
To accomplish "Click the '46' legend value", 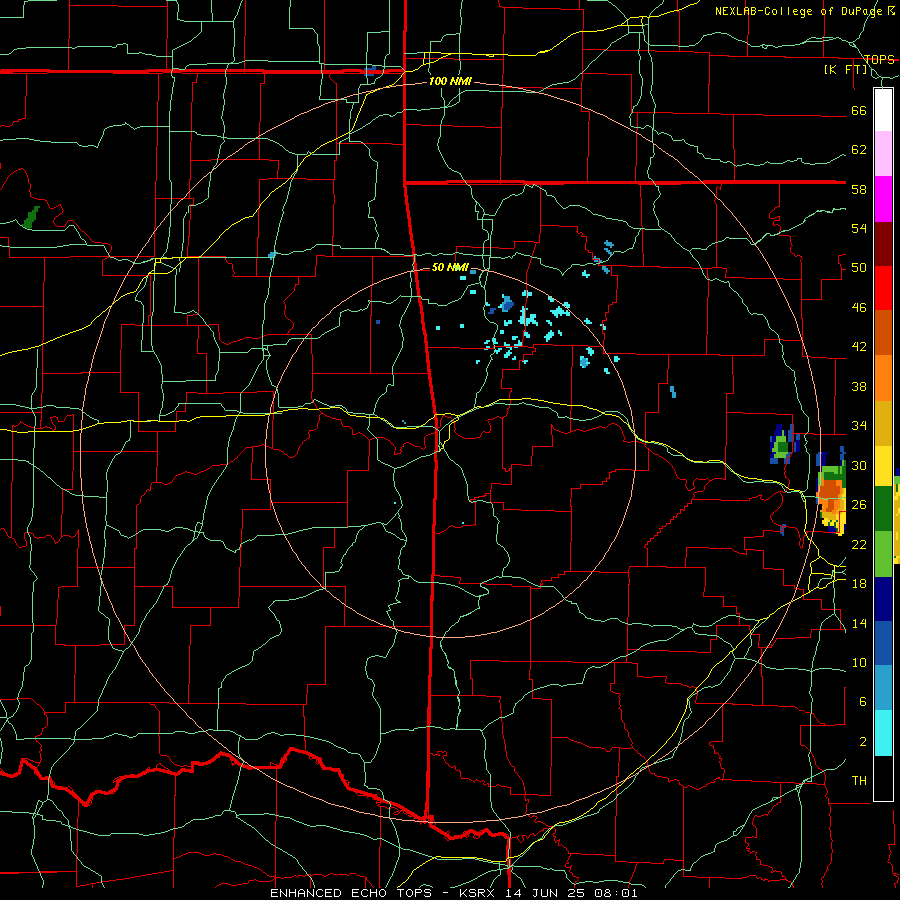I will pyautogui.click(x=859, y=308).
